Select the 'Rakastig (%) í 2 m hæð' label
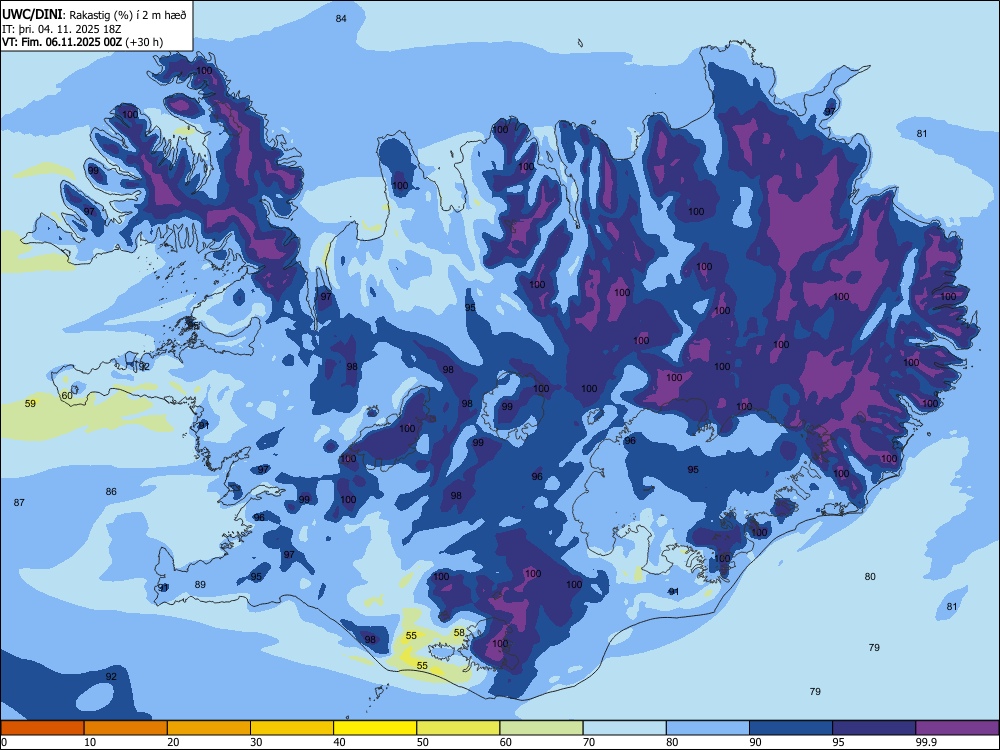This screenshot has height=750, width=1000. pyautogui.click(x=128, y=15)
